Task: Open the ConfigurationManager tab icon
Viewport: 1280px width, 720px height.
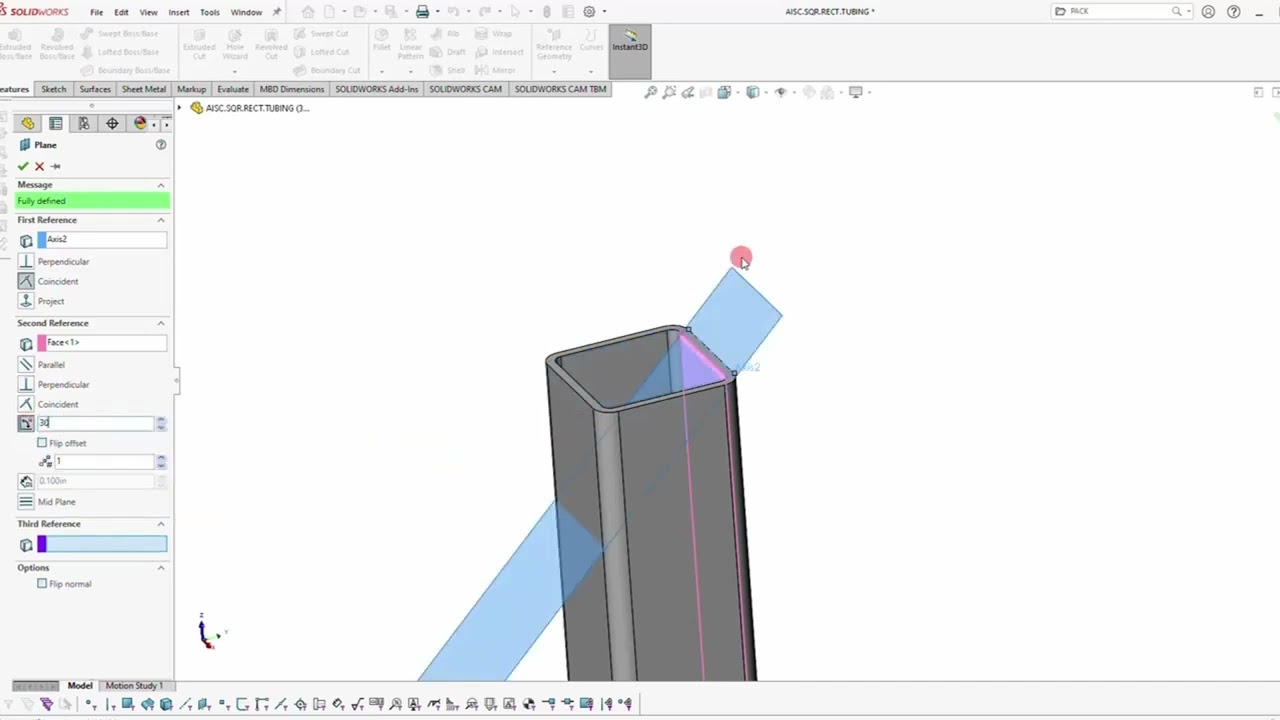Action: coord(84,123)
